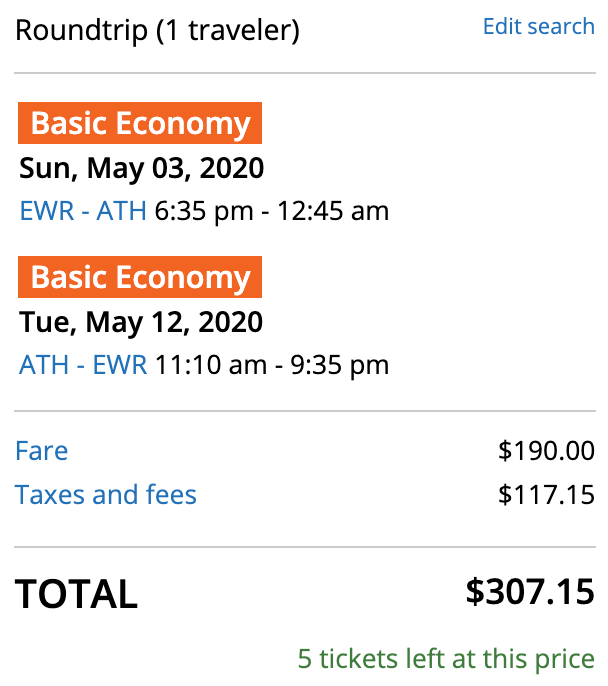608x686 pixels.
Task: Open the EWR - ATH flight link
Action: coord(83,211)
